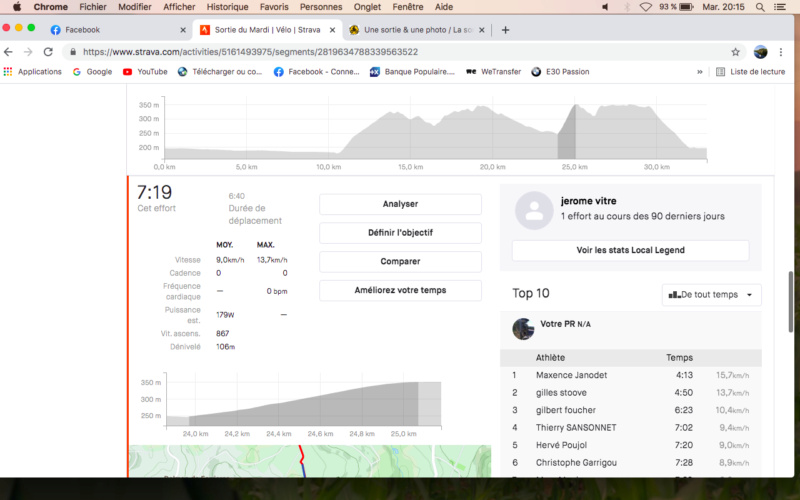Click the battery status icon
The image size is (800, 500).
coord(686,7)
